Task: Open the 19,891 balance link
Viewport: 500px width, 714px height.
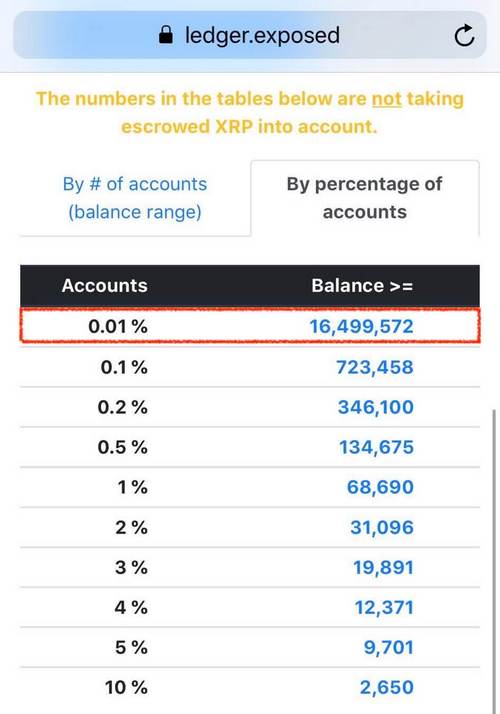Action: 383,567
